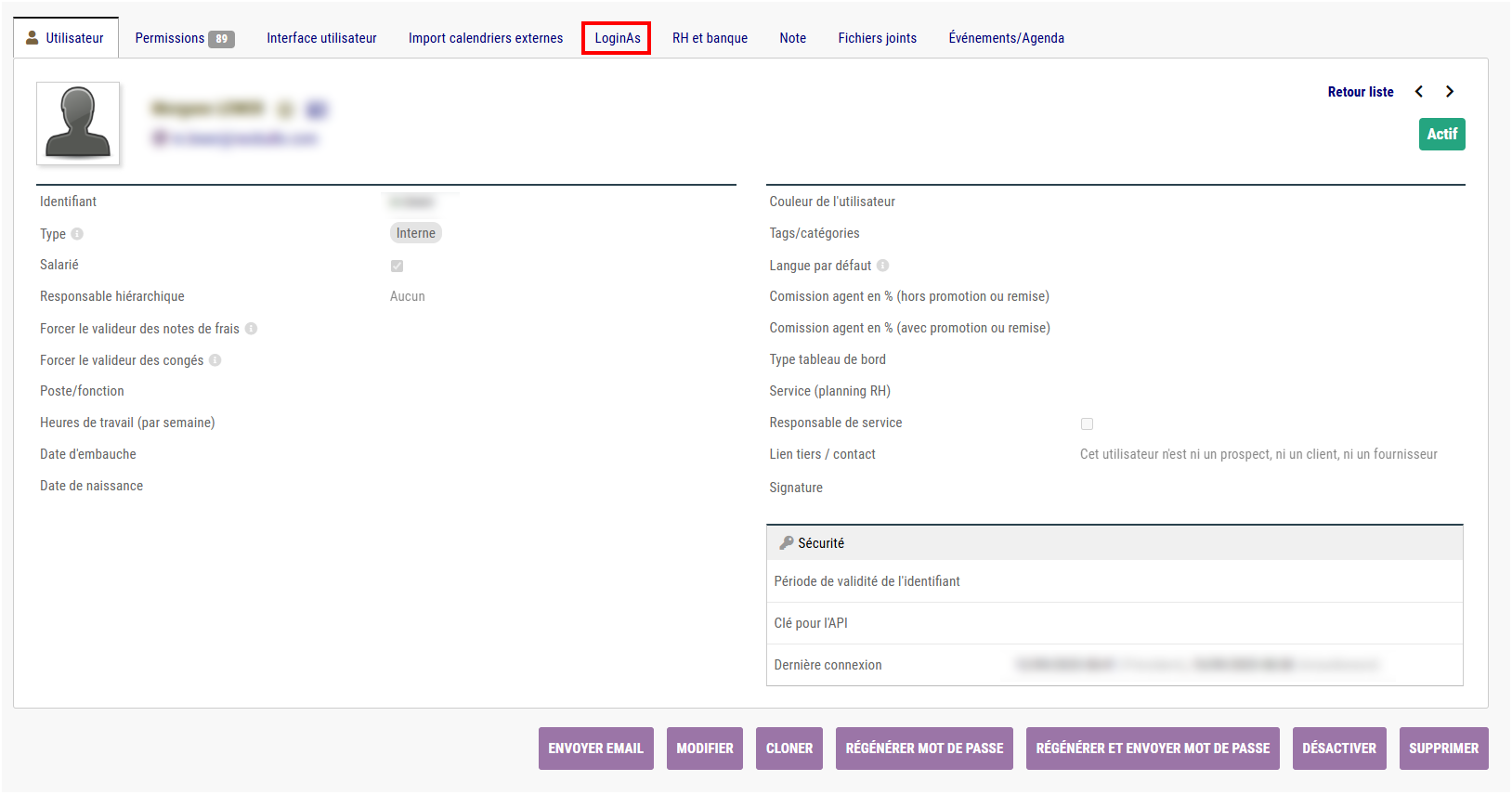1512x794 pixels.
Task: Click Comission agent en % (avec promotion) label
Action: [909, 328]
